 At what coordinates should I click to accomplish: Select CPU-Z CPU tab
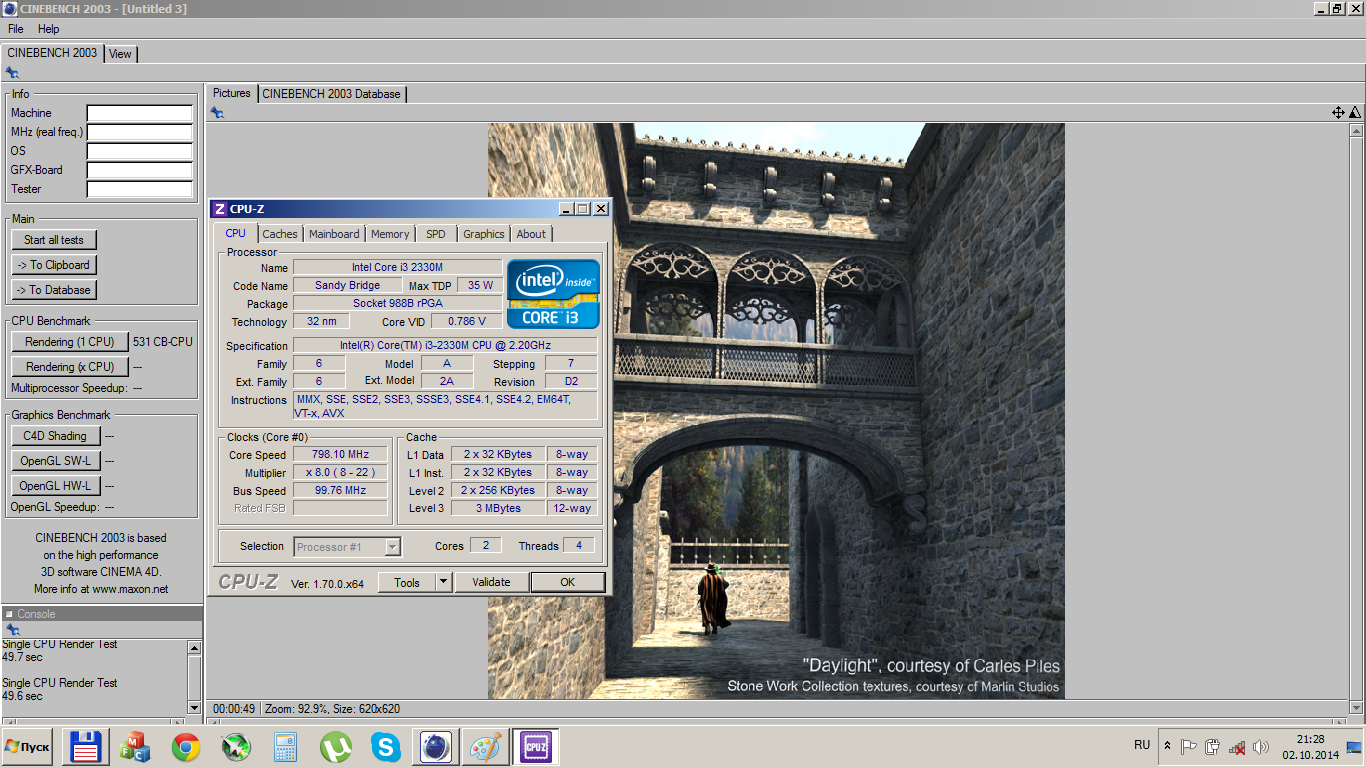point(235,233)
